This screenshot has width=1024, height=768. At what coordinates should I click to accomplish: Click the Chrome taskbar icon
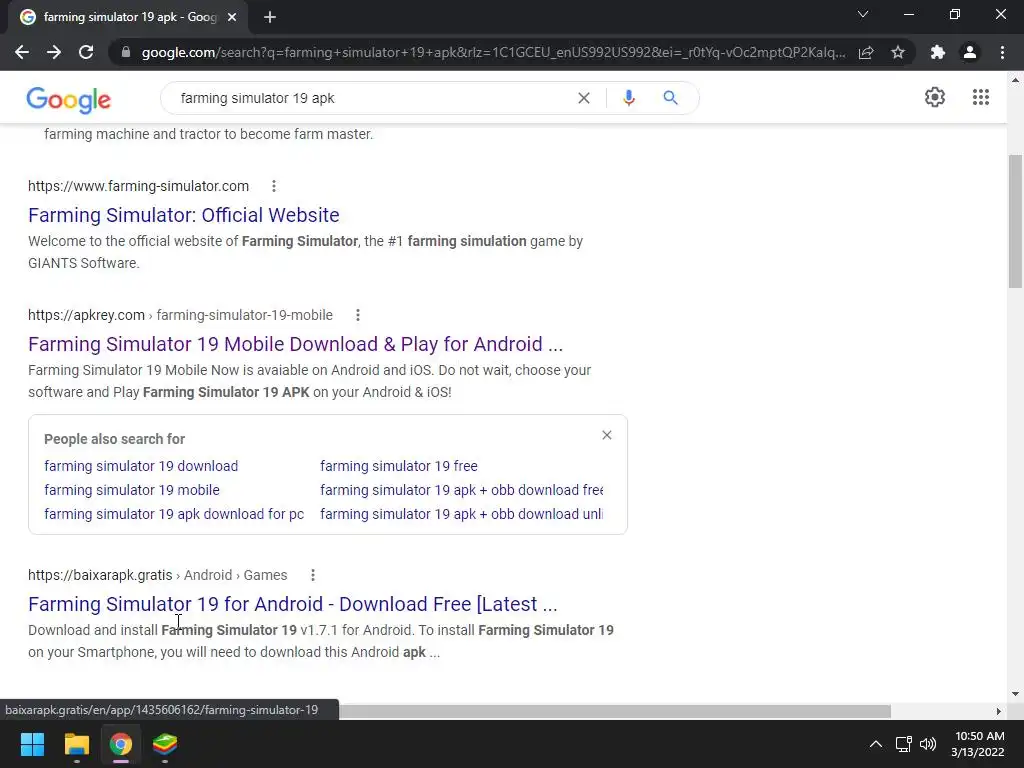[x=121, y=744]
